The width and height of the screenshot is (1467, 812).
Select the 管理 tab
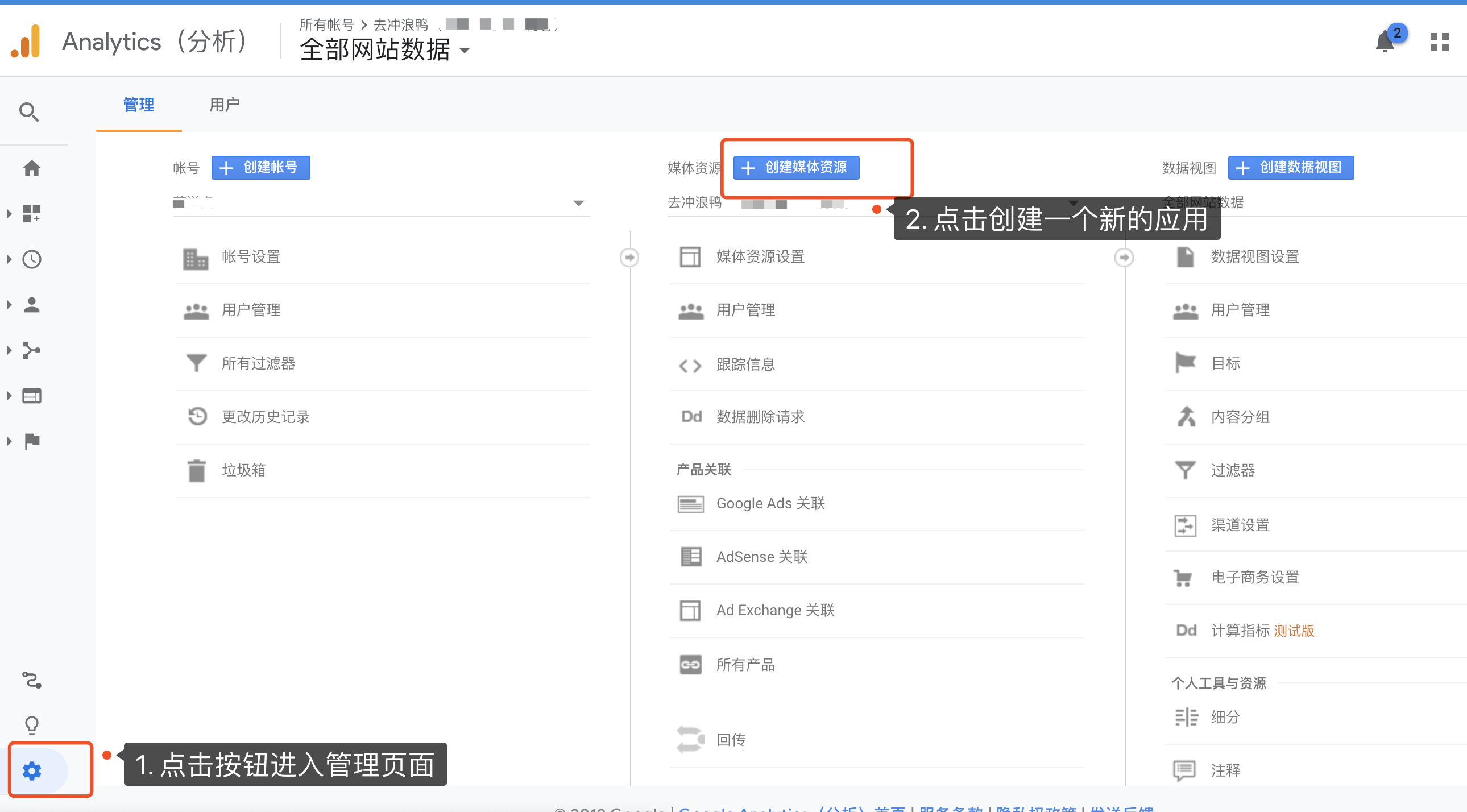[x=138, y=105]
